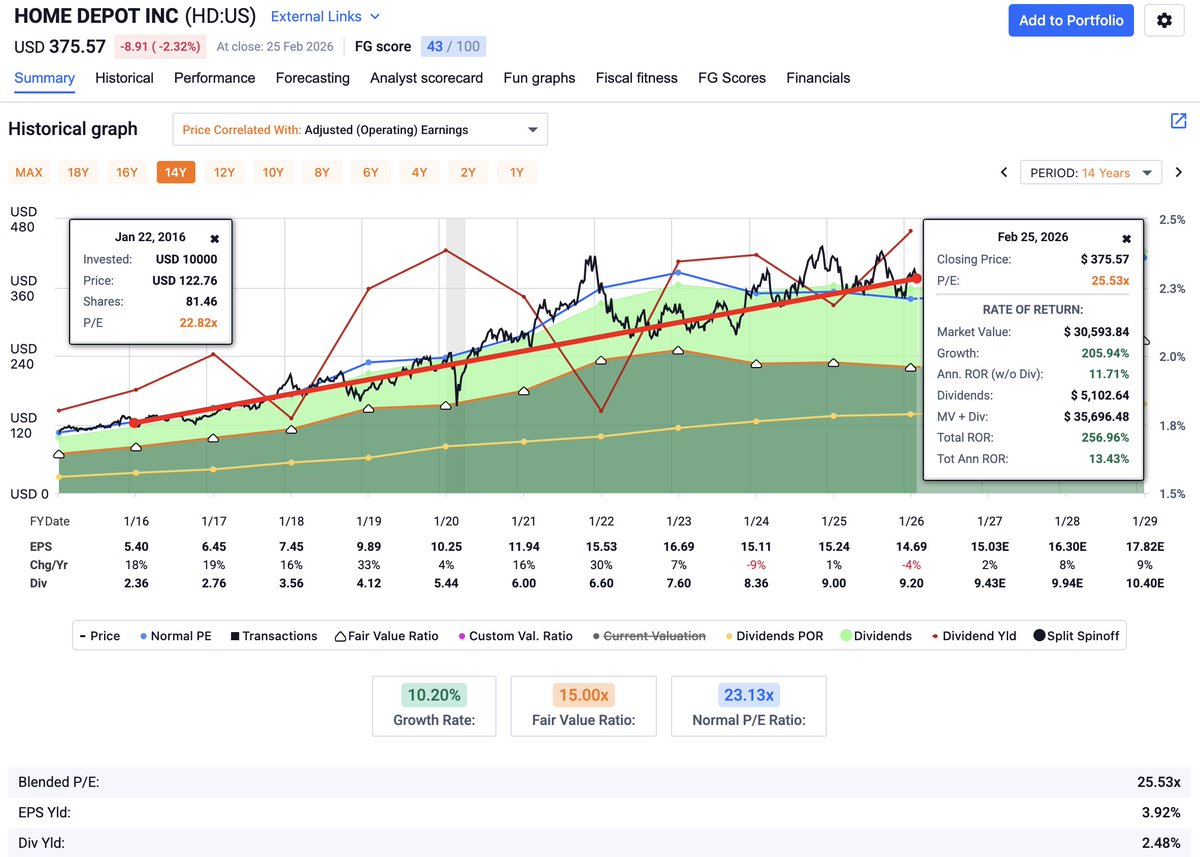Click the 10.20% Growth Rate box
This screenshot has width=1200, height=857.
pyautogui.click(x=434, y=706)
